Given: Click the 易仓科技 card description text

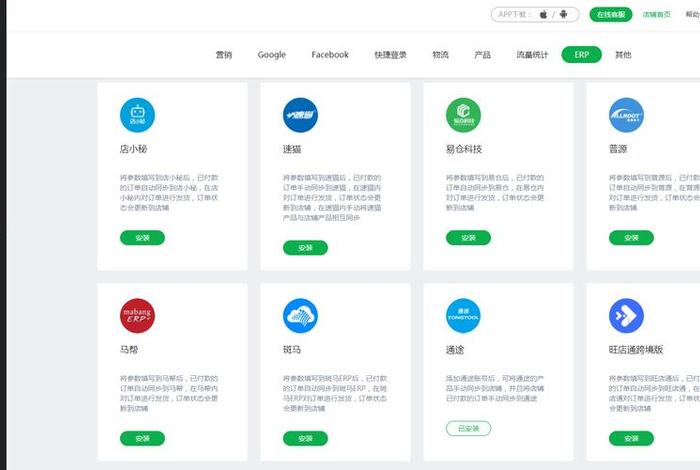Looking at the screenshot, I should [x=495, y=192].
